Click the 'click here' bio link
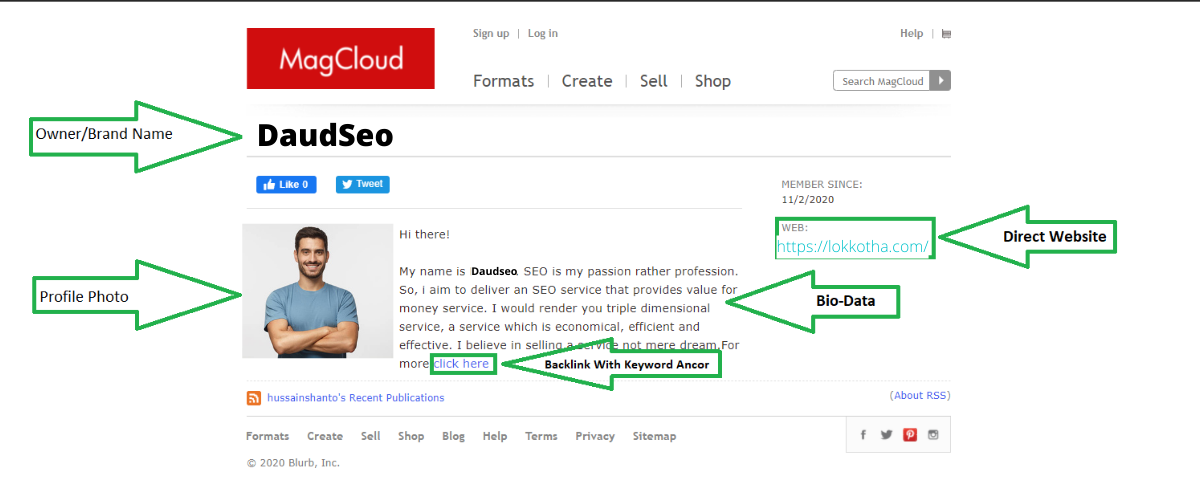The height and width of the screenshot is (480, 1200). coord(462,364)
